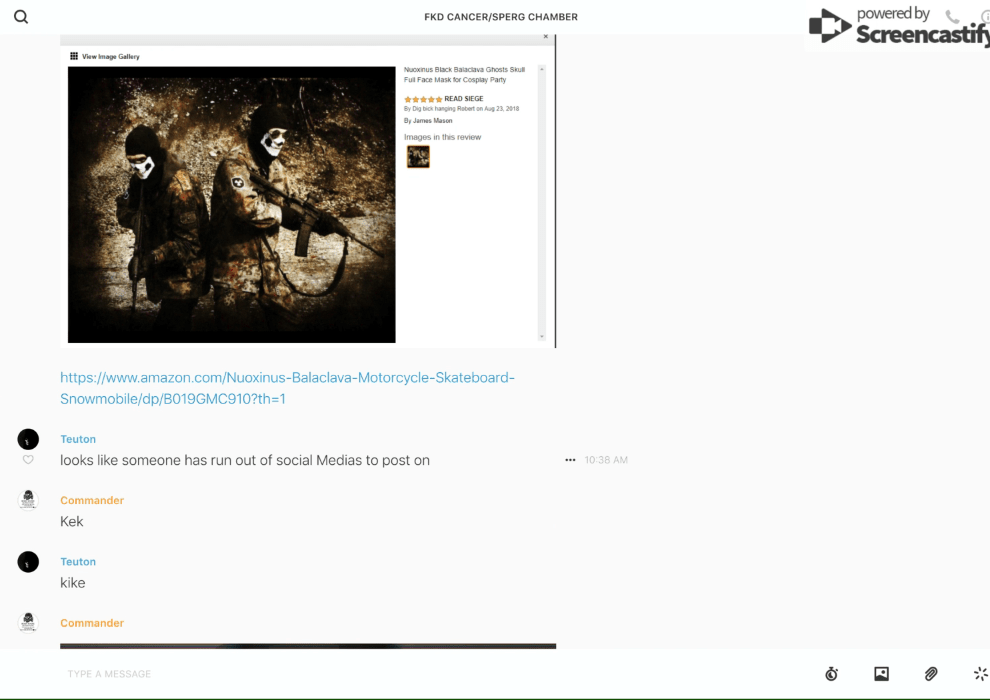Open the conversation title at the top
The width and height of the screenshot is (990, 700).
[x=501, y=17]
